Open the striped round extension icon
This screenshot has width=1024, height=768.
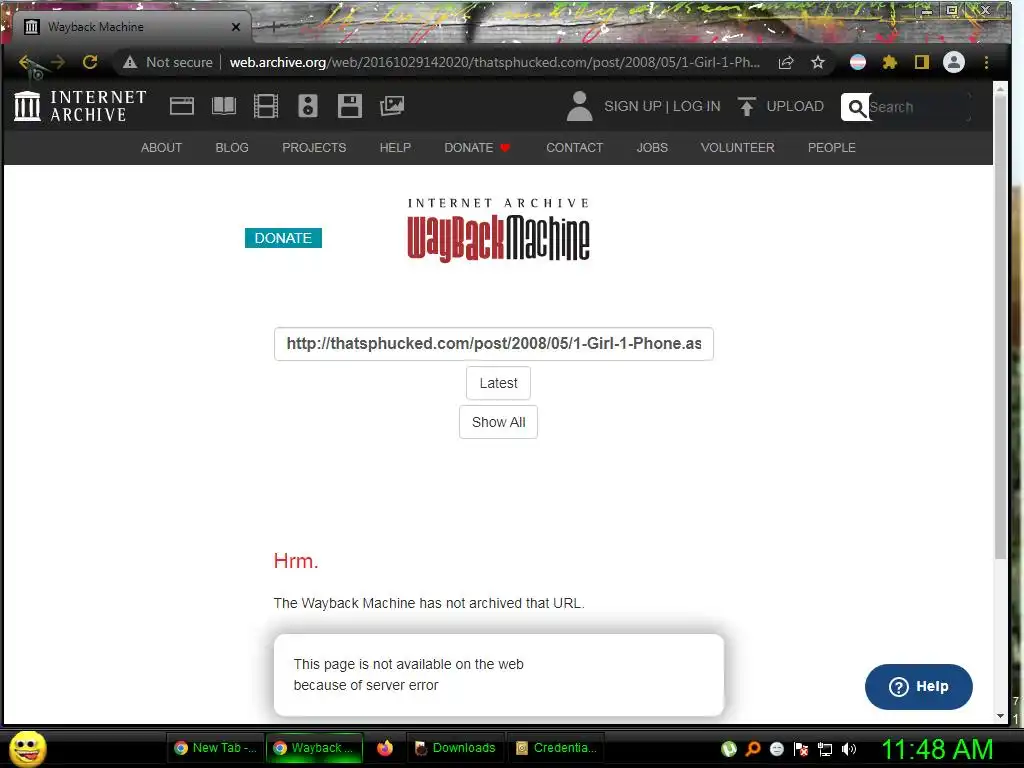(x=857, y=62)
